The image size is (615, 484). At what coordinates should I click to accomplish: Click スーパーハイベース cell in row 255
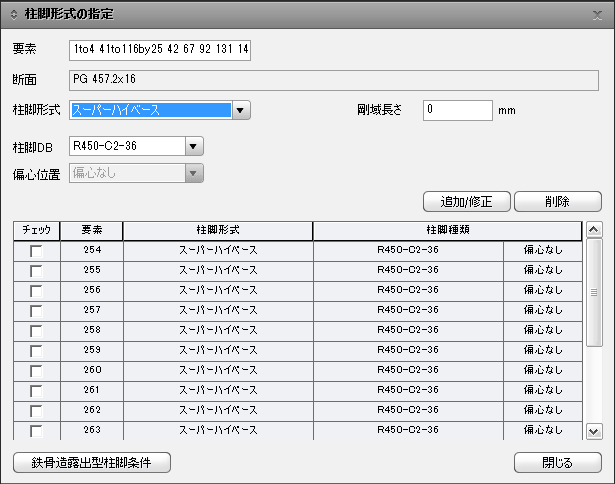(x=218, y=271)
